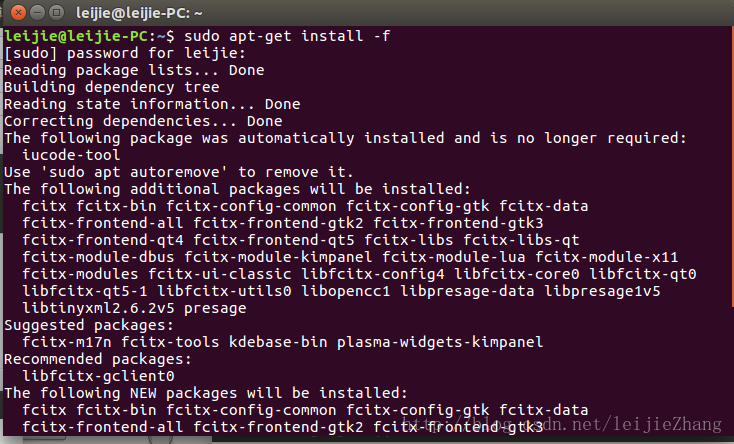Click the green leijie@leijie-PC shell prompt
Image resolution: width=734 pixels, height=444 pixels.
click(x=84, y=37)
